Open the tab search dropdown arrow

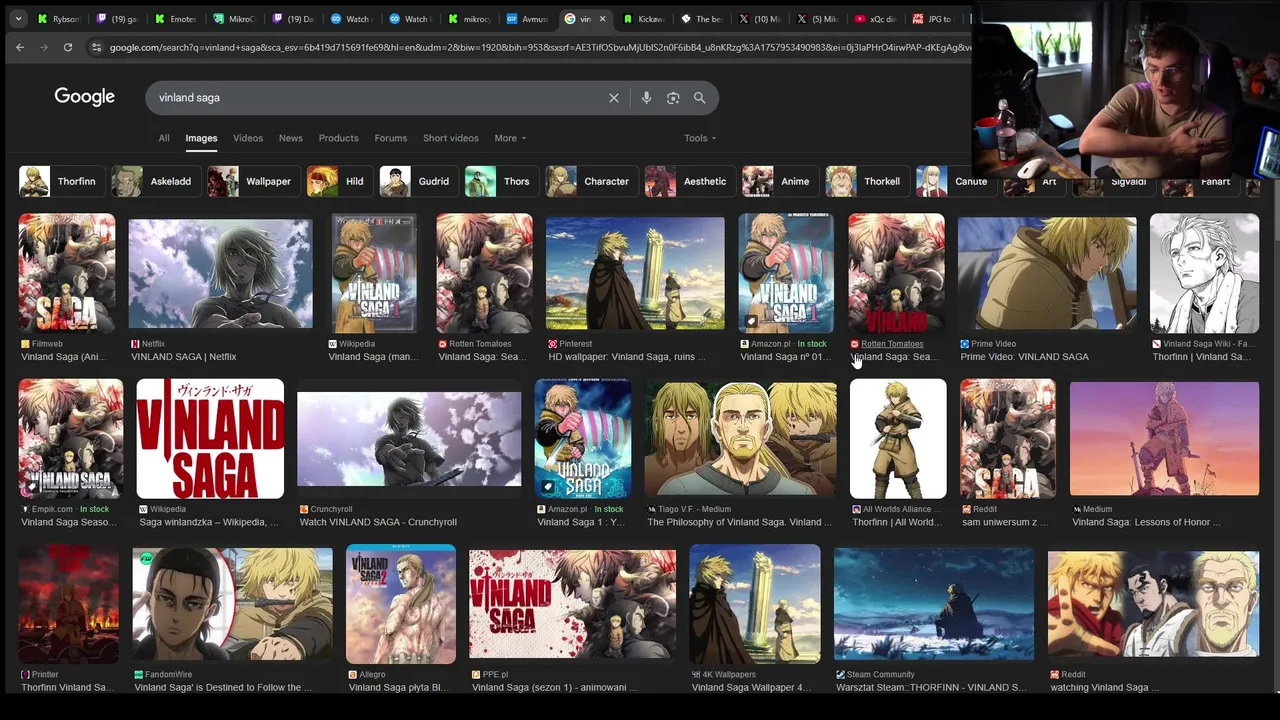coord(18,18)
